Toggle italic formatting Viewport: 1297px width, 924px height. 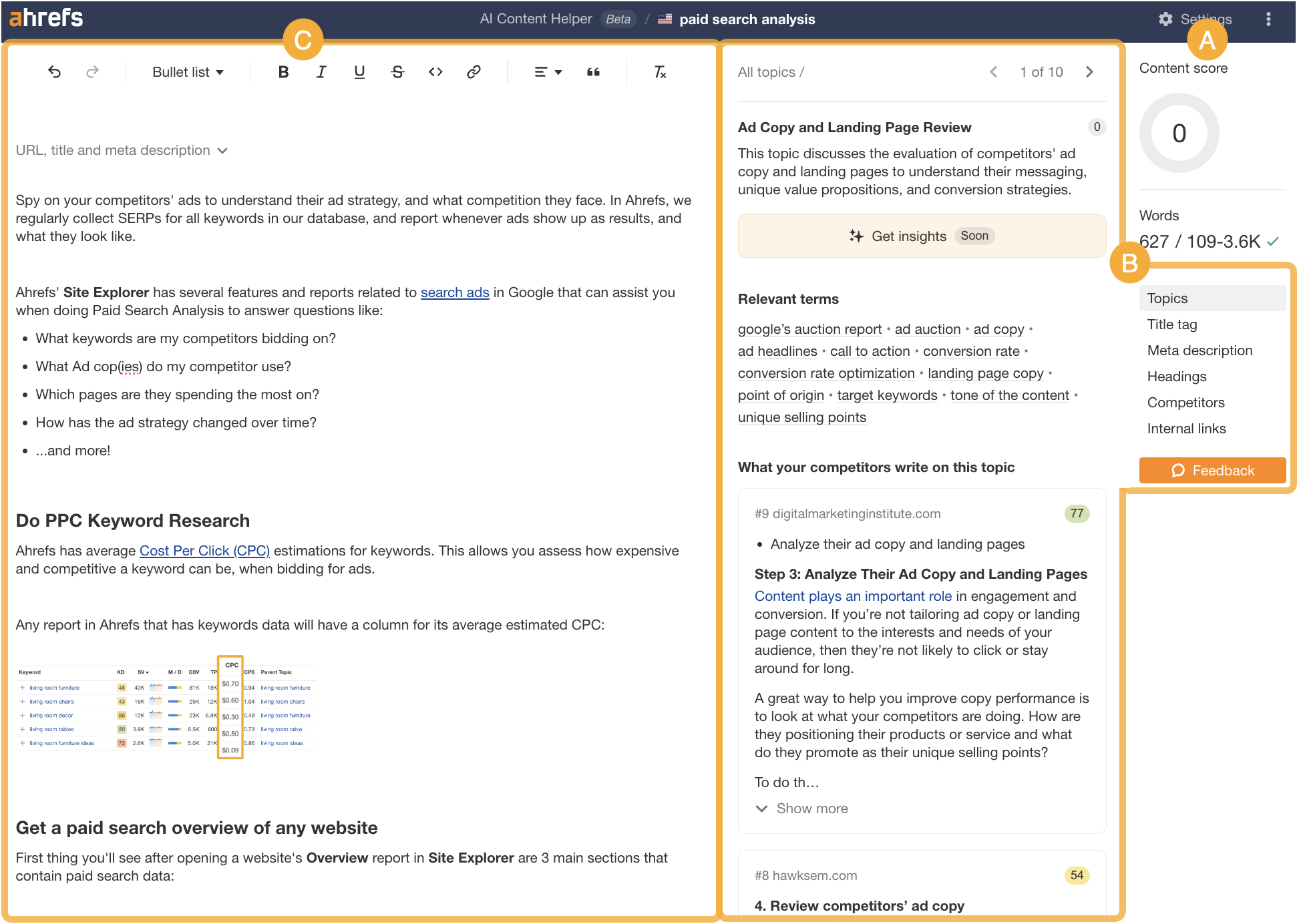point(321,72)
